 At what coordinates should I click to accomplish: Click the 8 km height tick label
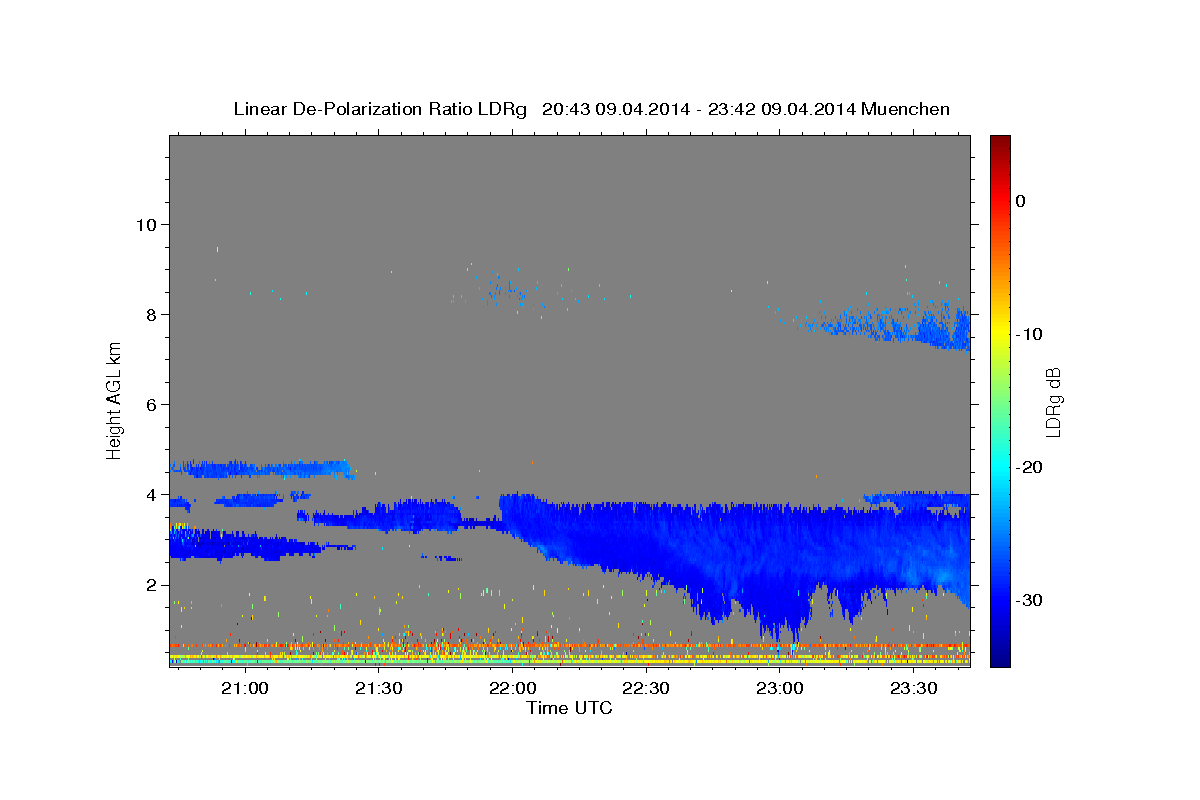(x=154, y=314)
